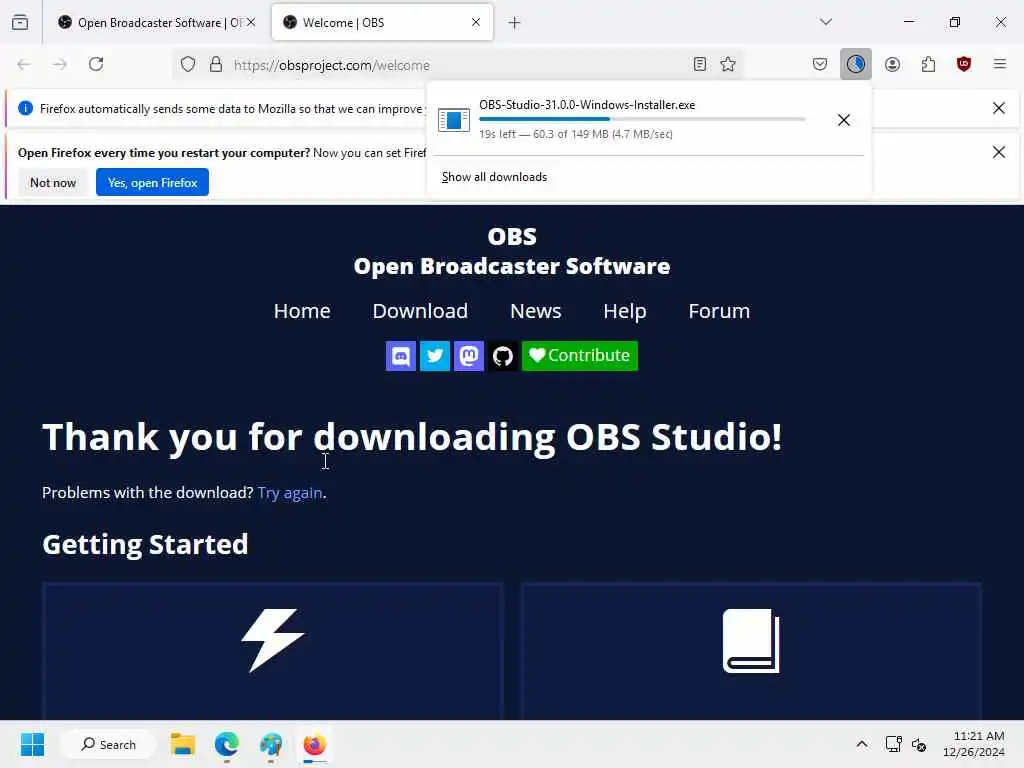Launch Microsoft Edge from the taskbar
1024x768 pixels.
(x=227, y=744)
